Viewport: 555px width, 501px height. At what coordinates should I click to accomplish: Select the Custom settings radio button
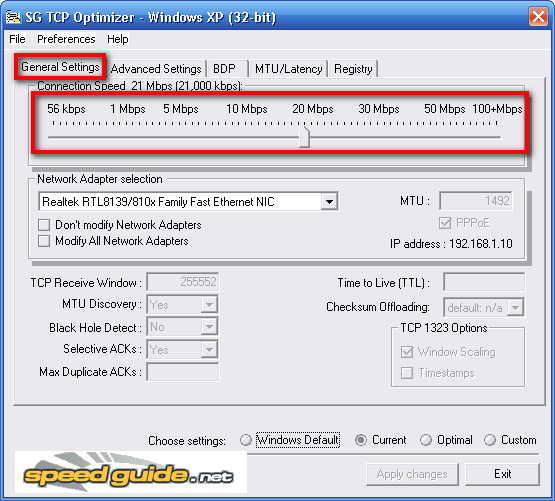[490, 440]
